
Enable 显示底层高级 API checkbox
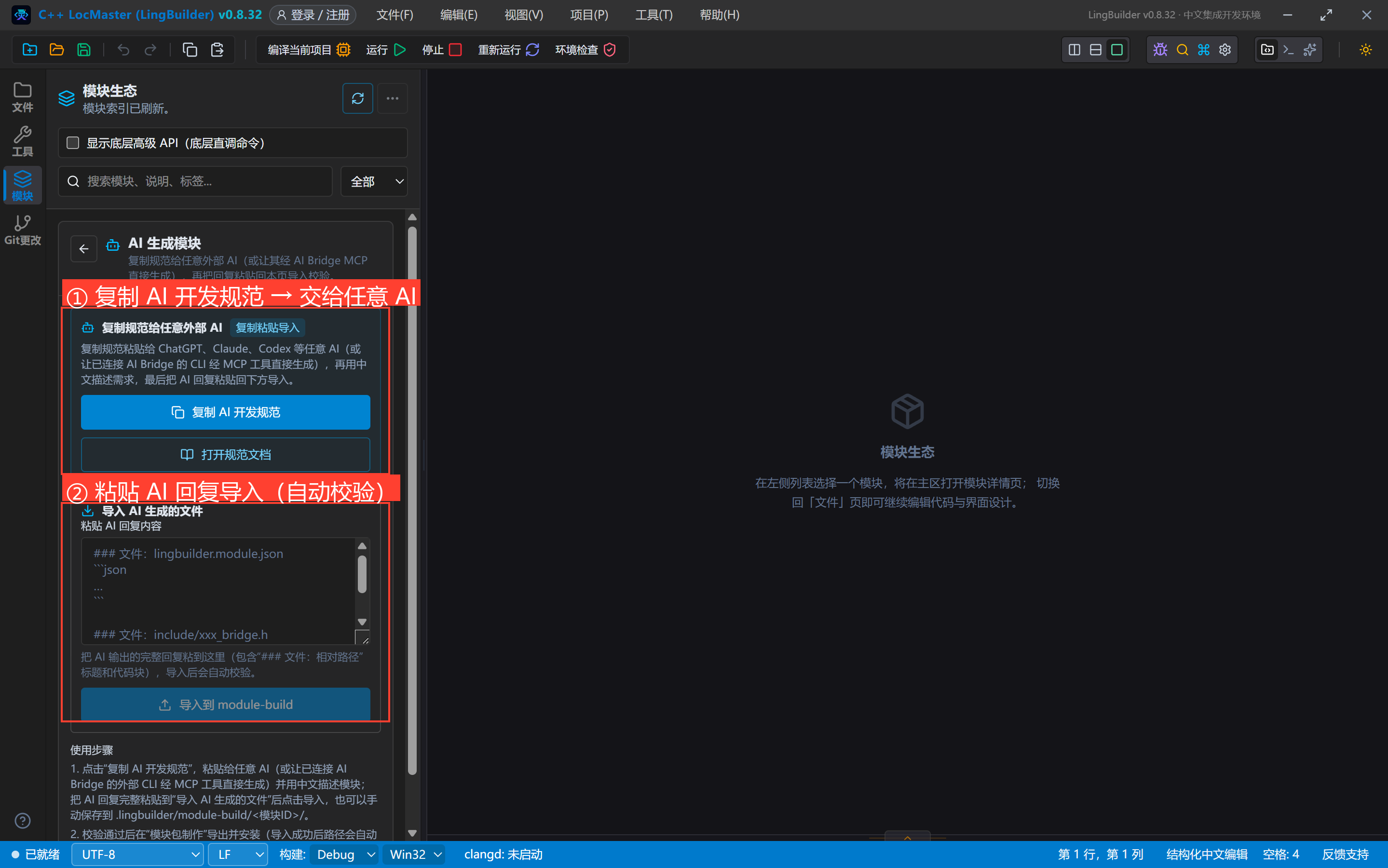pos(73,142)
